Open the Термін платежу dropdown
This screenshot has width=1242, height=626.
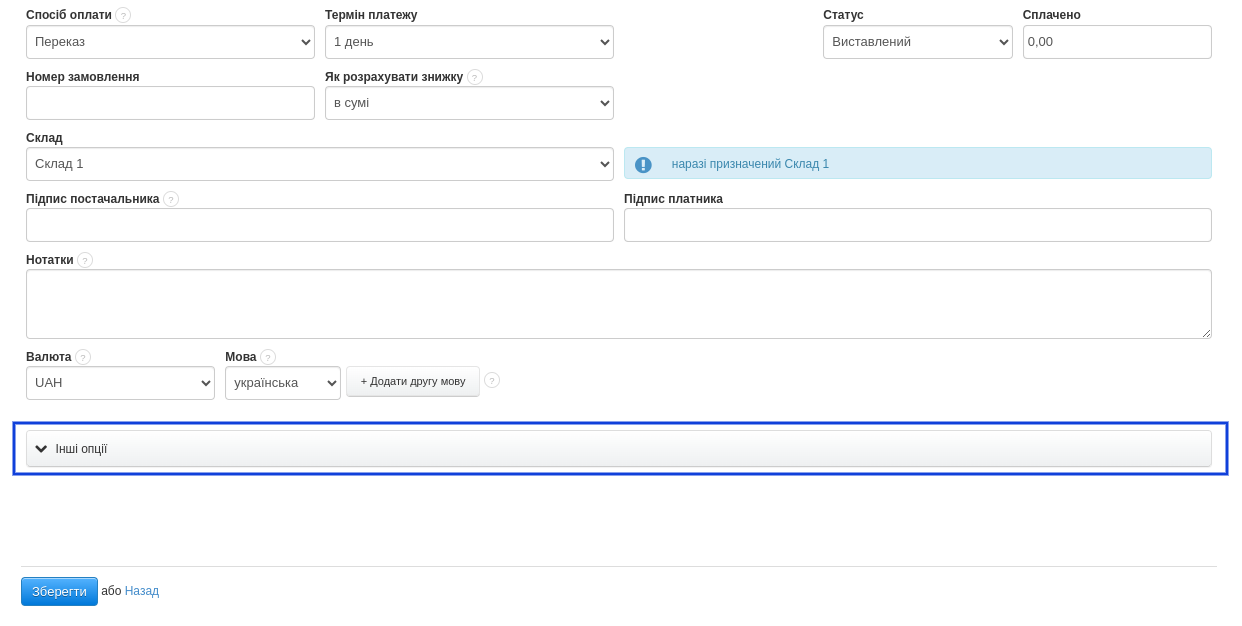click(469, 42)
